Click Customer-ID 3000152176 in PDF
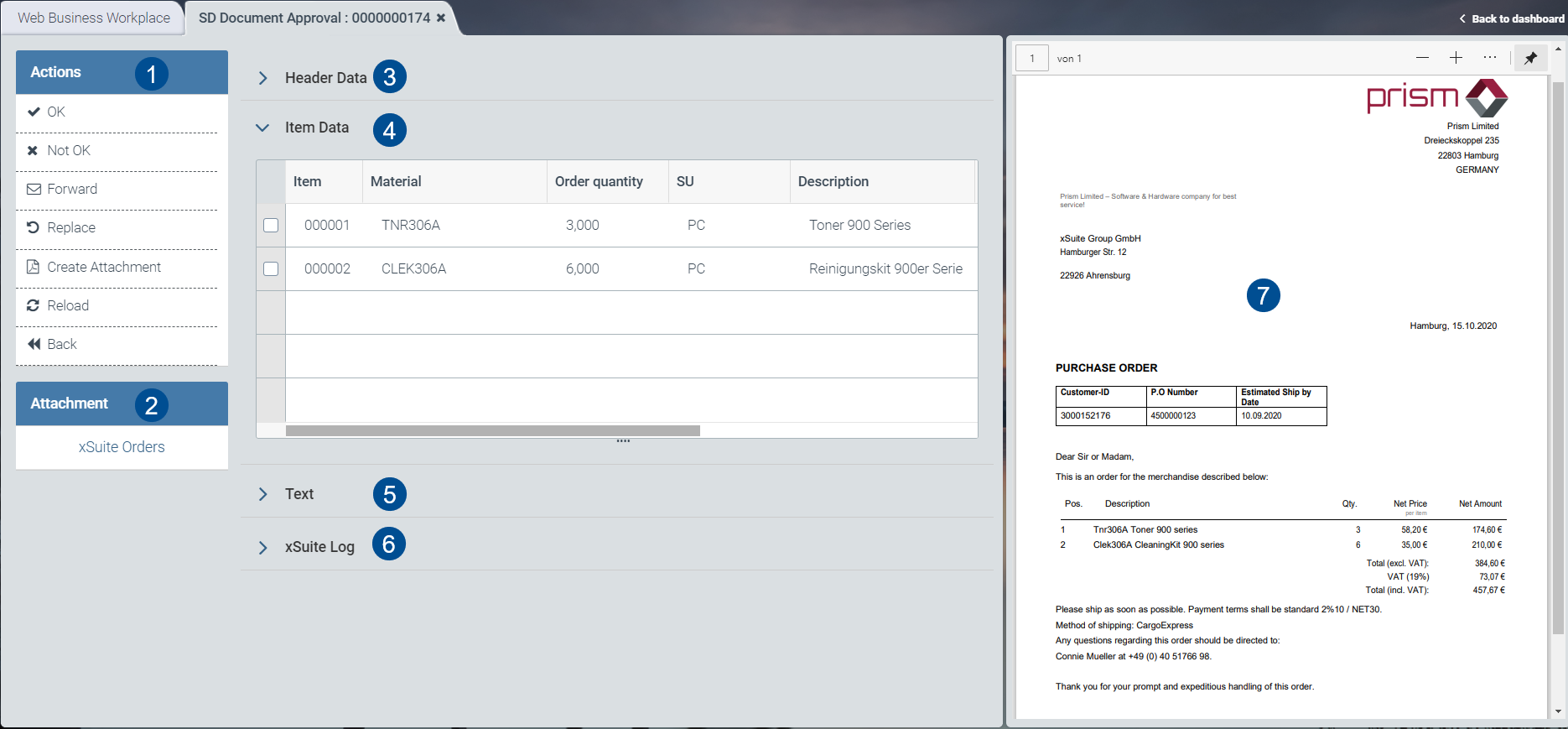 pos(1085,416)
